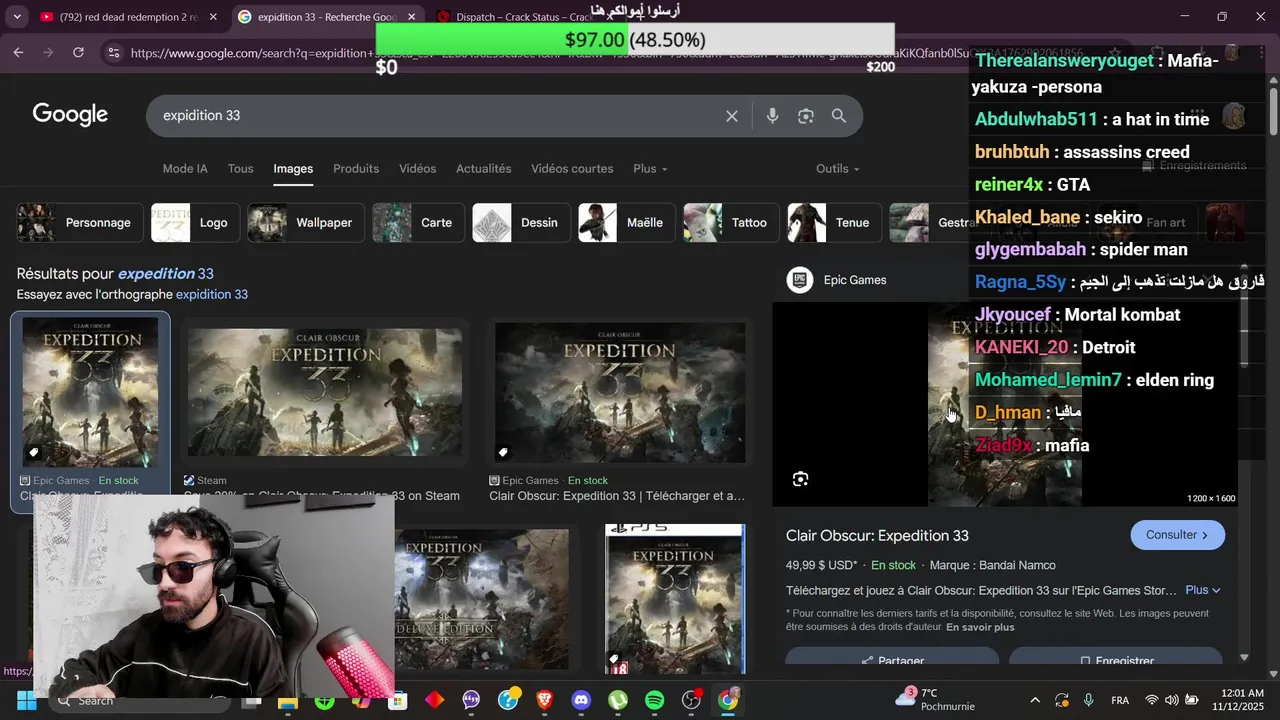
Task: Filter images by Dessin chip
Action: [x=522, y=223]
